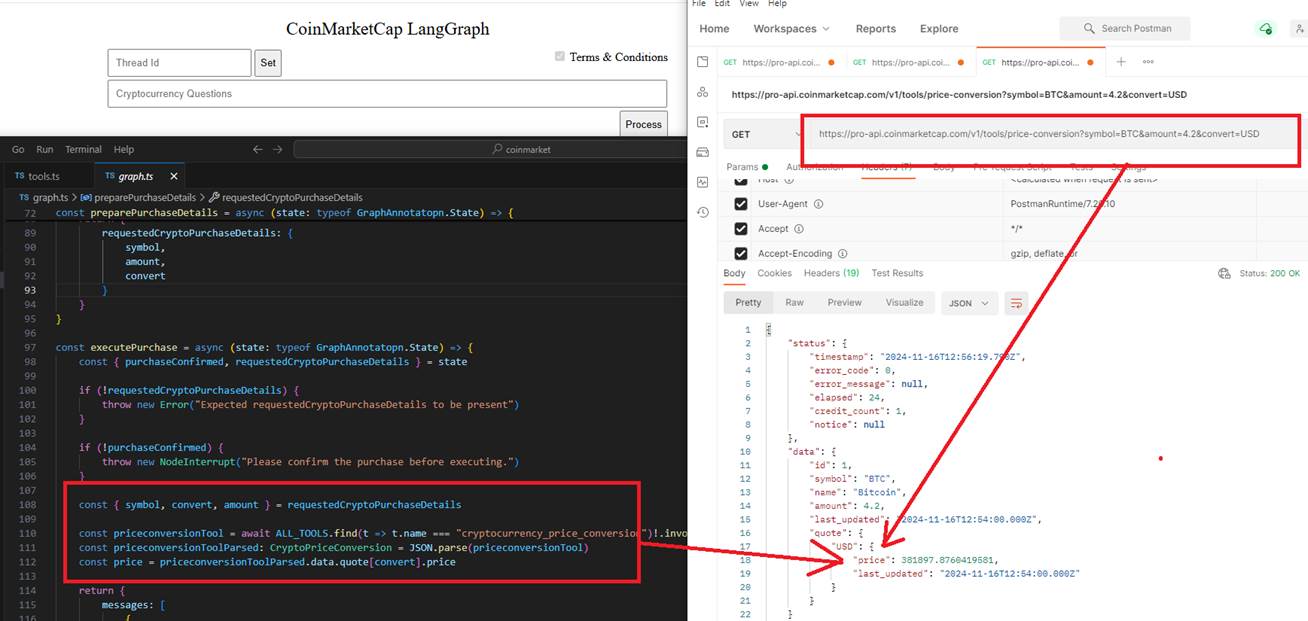
Task: Open the response Headers (19) tab
Action: (831, 273)
